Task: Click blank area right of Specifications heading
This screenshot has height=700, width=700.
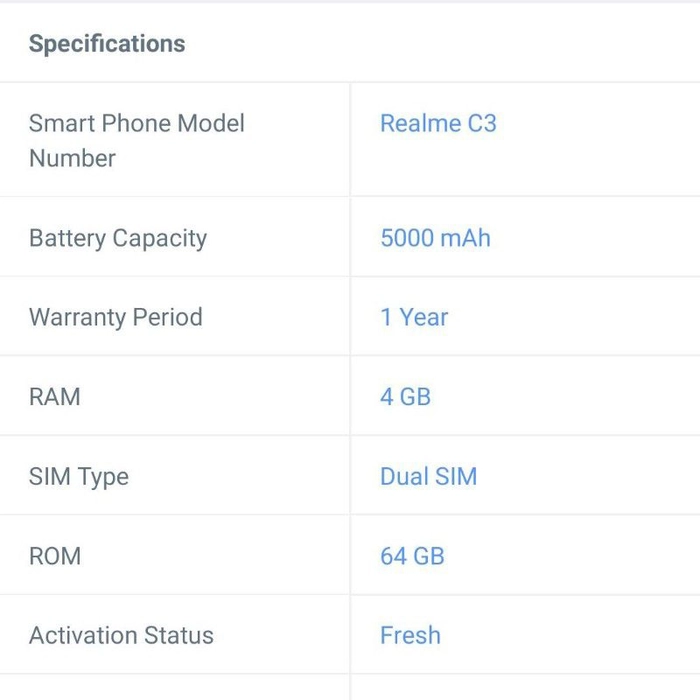Action: click(442, 44)
